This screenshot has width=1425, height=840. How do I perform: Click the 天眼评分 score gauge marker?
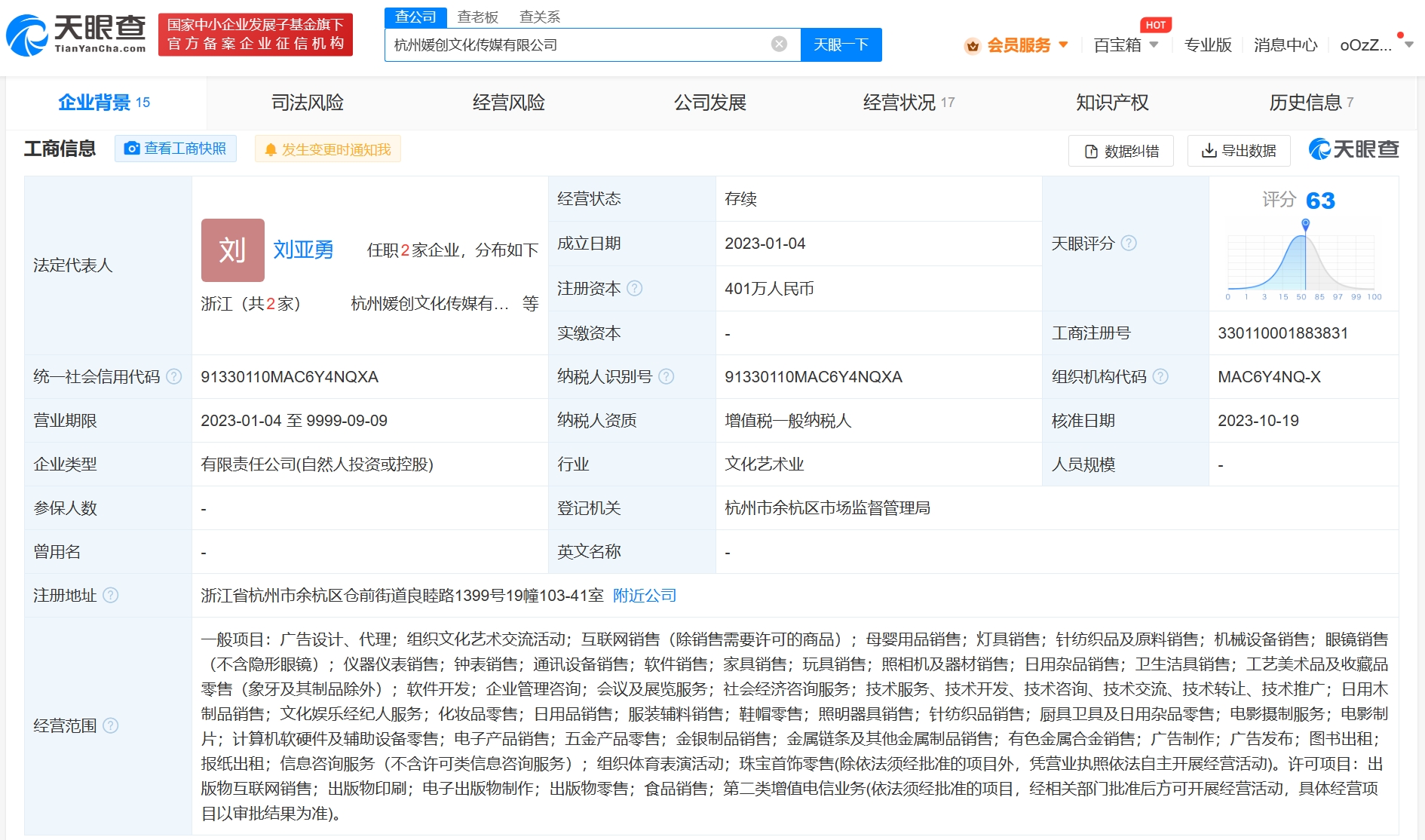pos(1307,224)
